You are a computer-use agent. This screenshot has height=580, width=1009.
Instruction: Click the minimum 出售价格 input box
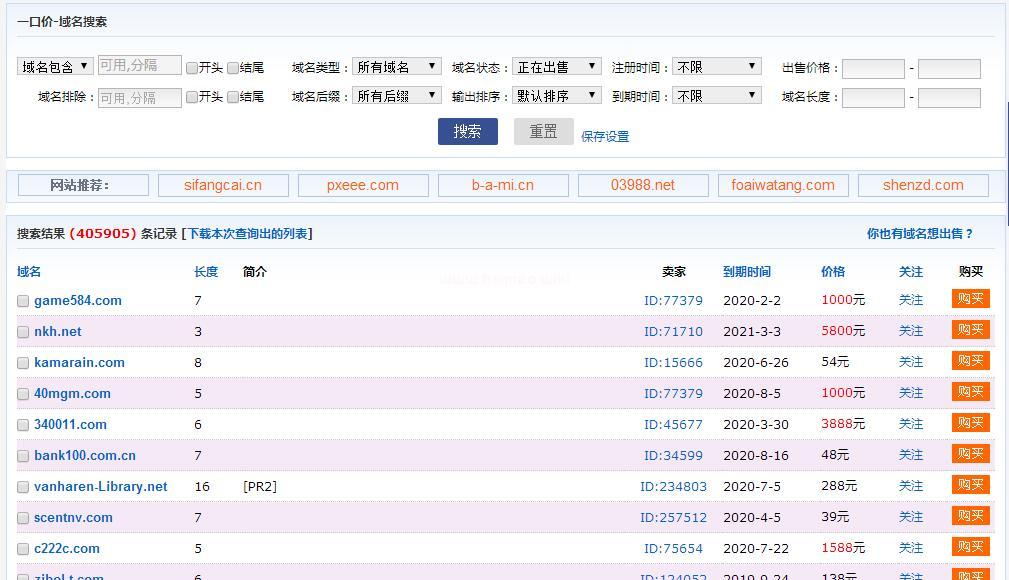[872, 68]
